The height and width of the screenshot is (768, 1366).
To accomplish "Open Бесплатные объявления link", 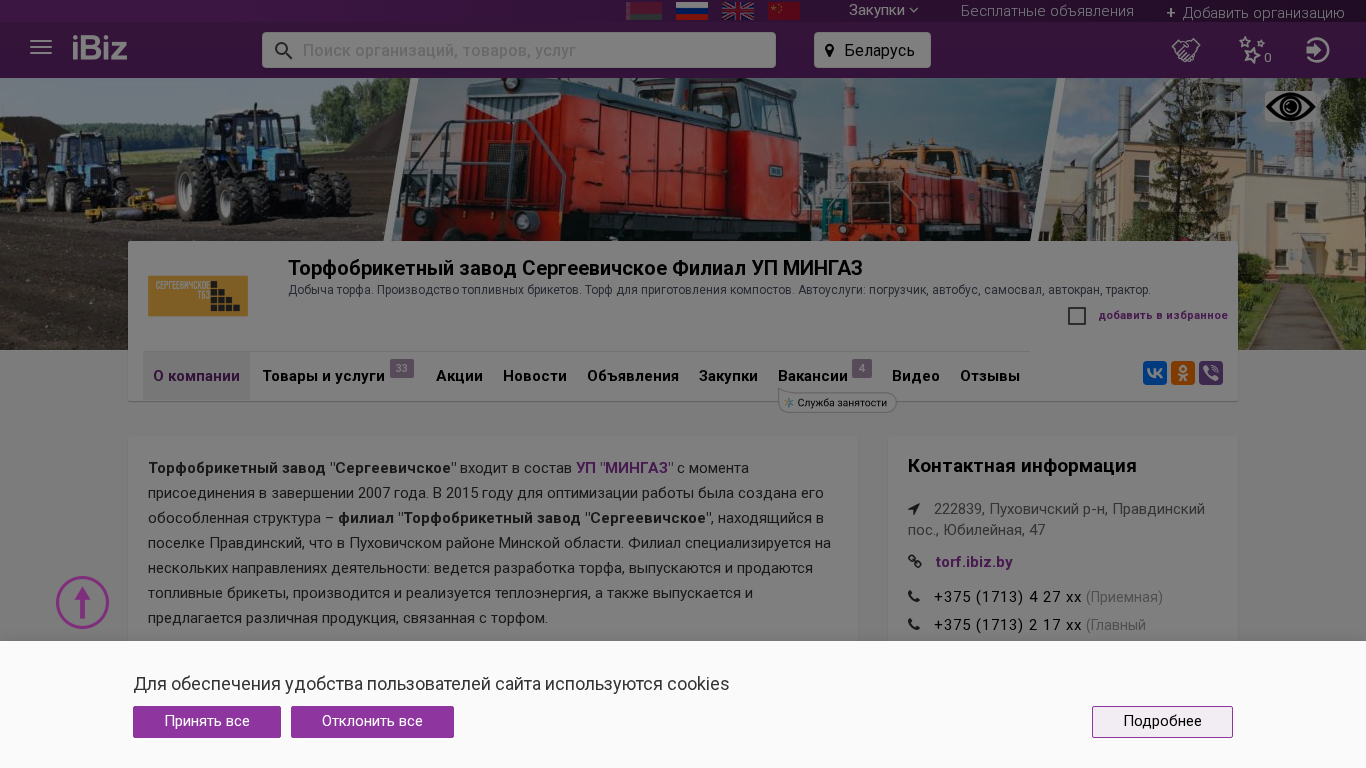I will click(x=1047, y=11).
